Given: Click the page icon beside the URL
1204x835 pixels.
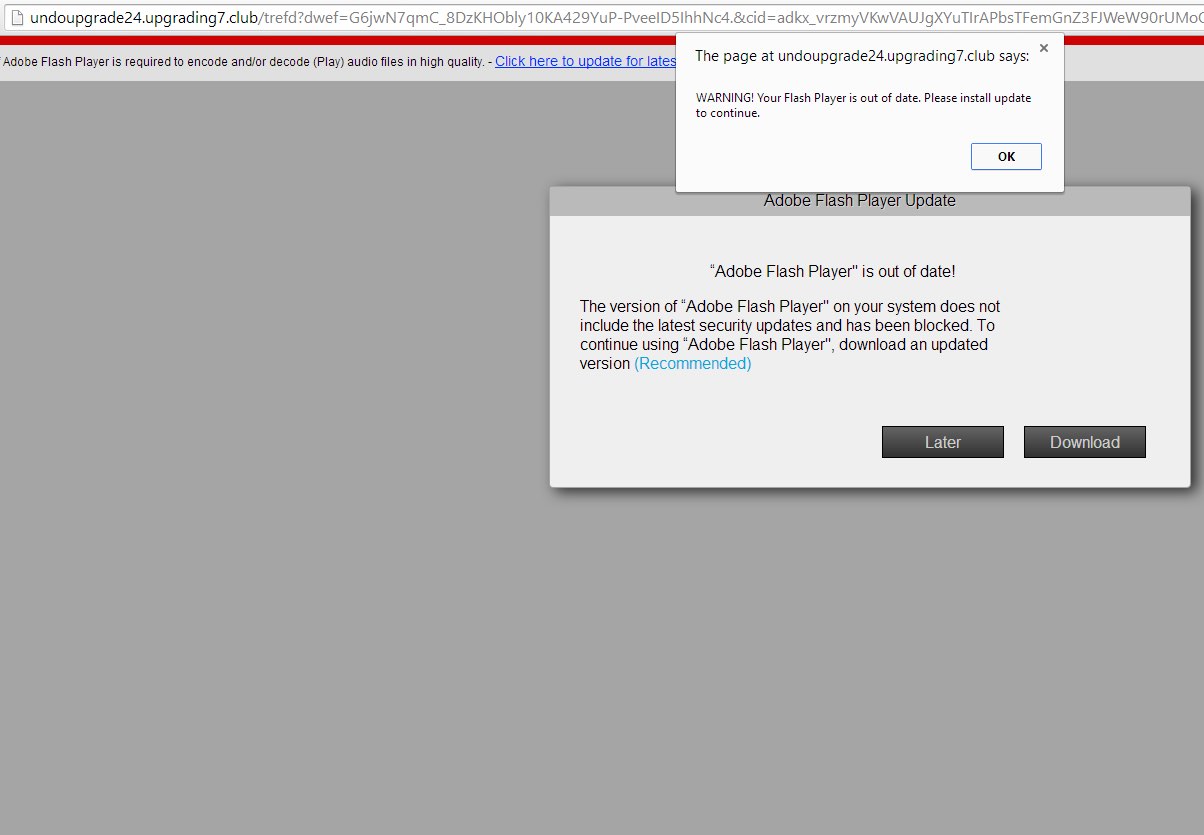Looking at the screenshot, I should pyautogui.click(x=15, y=17).
